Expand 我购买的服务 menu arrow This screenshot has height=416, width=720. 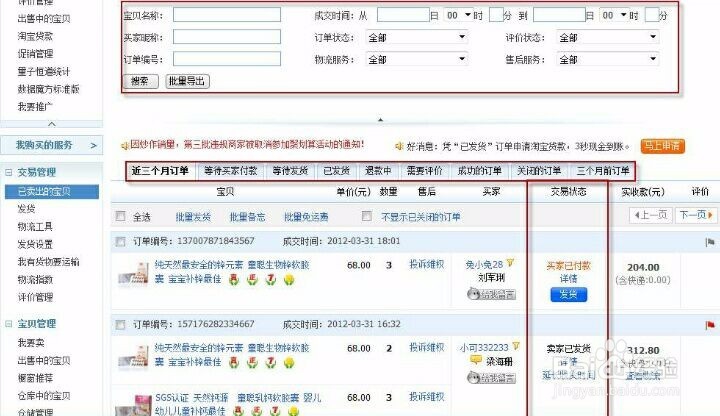(94, 146)
